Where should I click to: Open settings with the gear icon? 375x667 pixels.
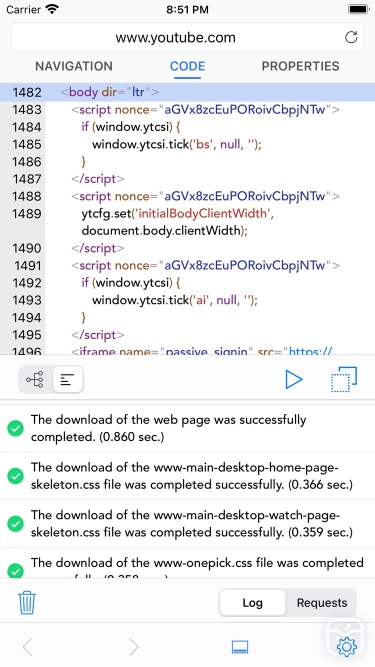pos(347,647)
